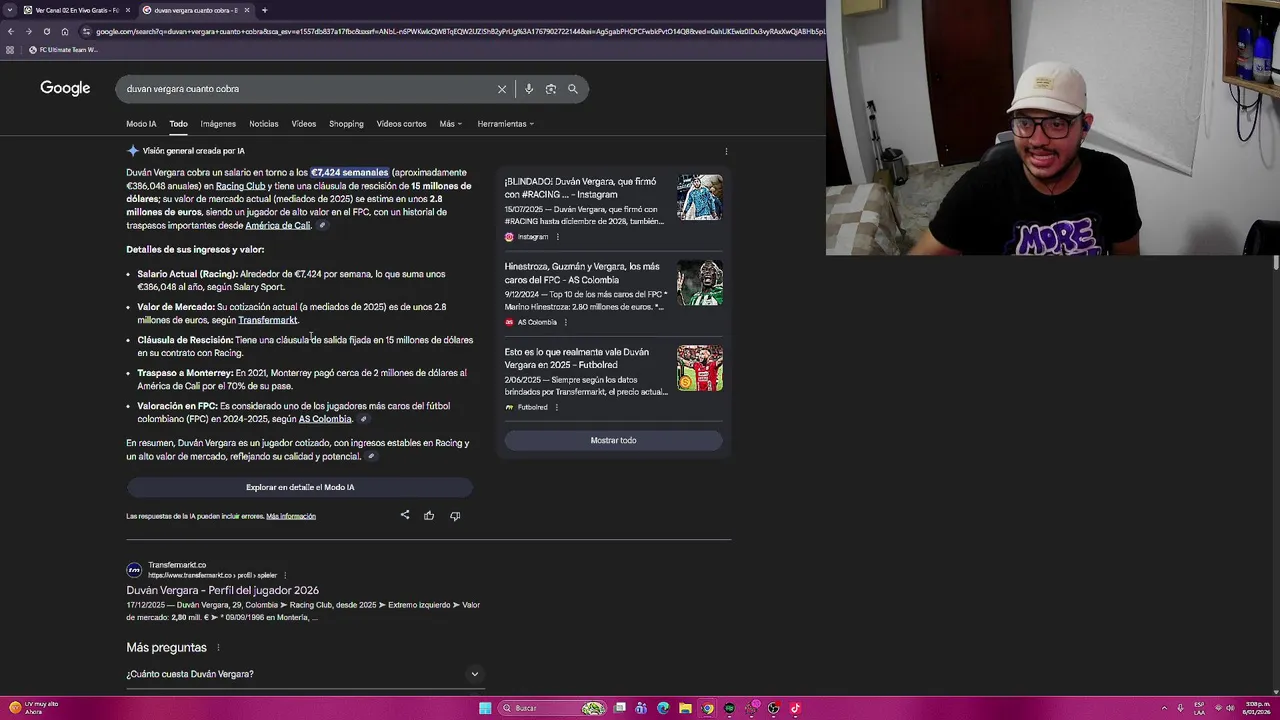Open Microsoft Edge from taskbar
This screenshot has height=720, width=1280.
click(663, 708)
